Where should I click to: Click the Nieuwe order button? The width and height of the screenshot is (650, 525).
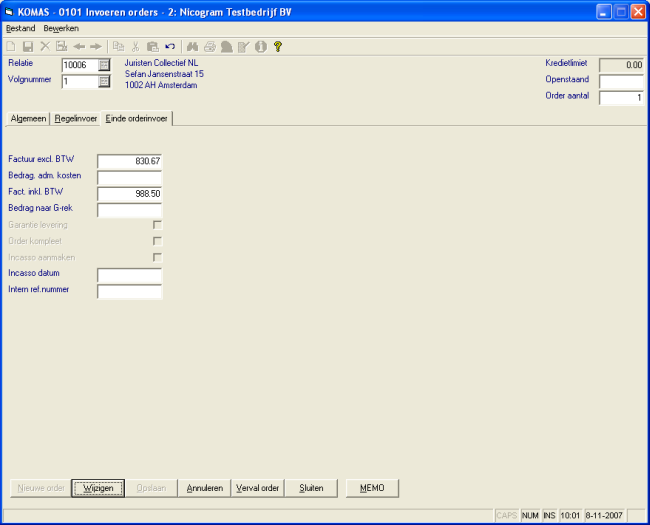click(41, 488)
